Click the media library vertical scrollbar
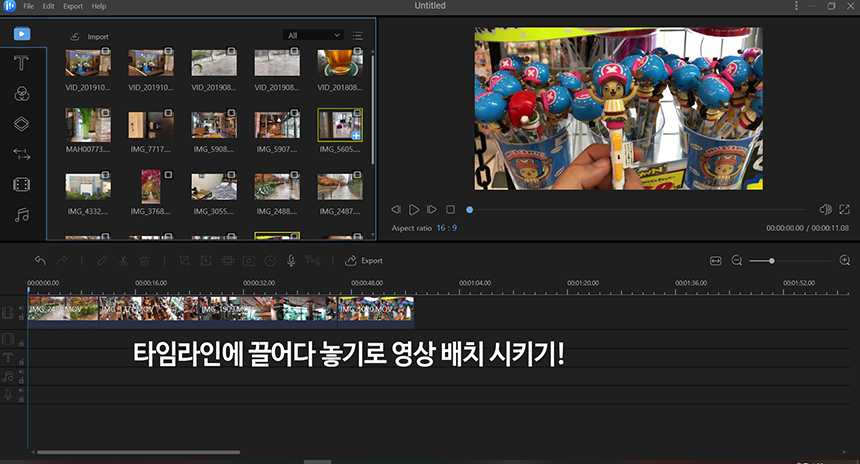Screen dimensions: 860x464 point(373,108)
